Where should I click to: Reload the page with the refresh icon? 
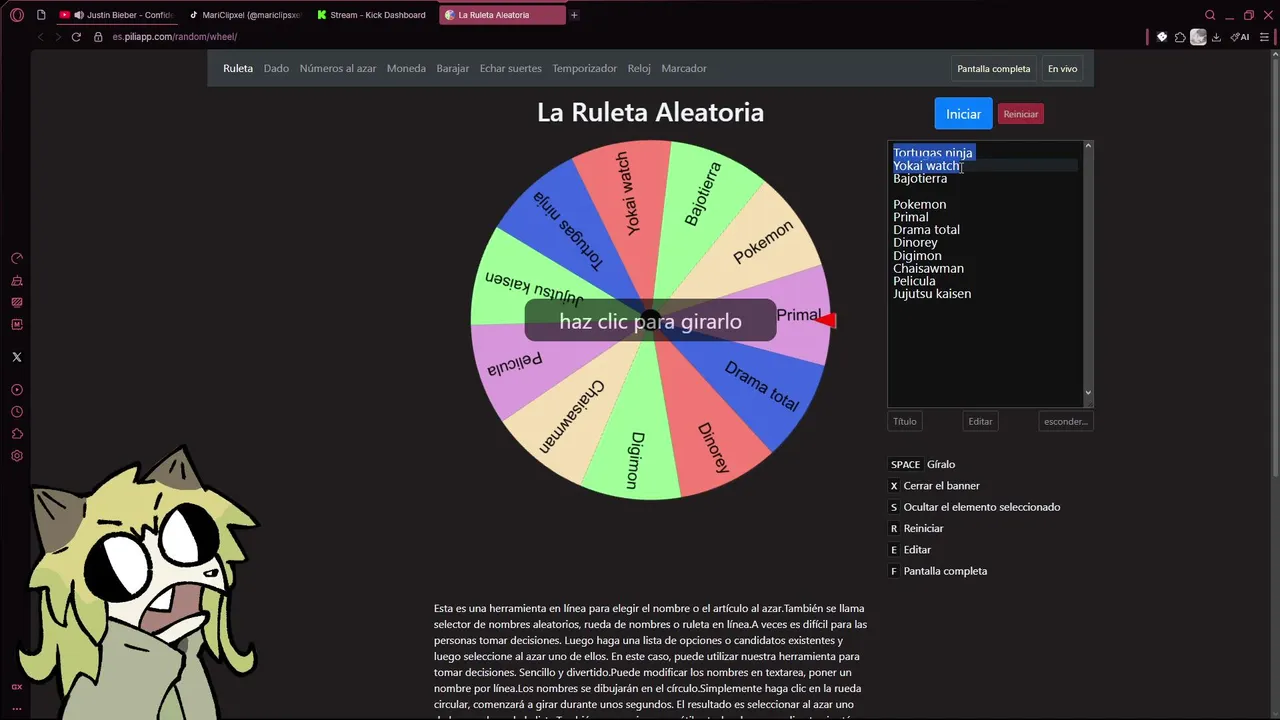tap(75, 37)
